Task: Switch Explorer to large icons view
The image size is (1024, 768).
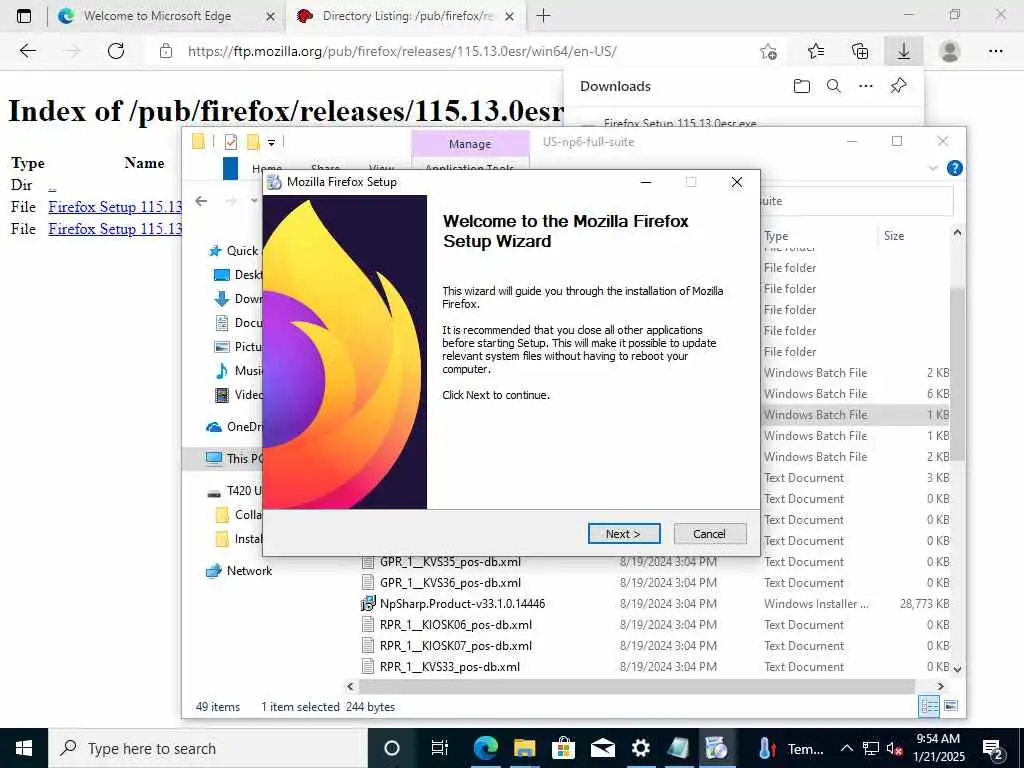Action: (951, 706)
